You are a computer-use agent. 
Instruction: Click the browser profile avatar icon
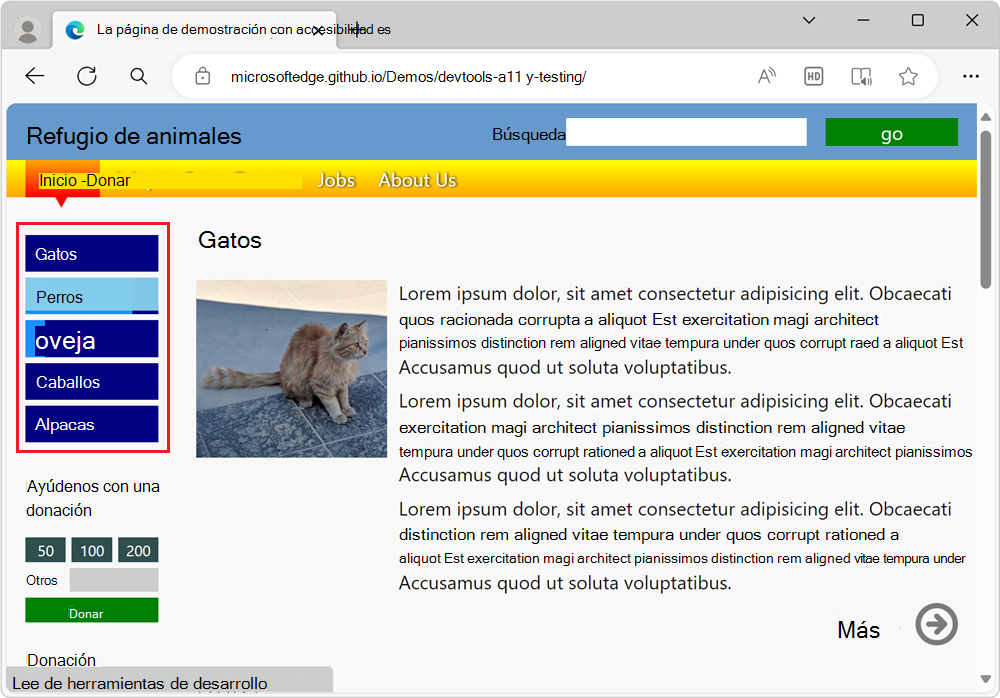[27, 28]
